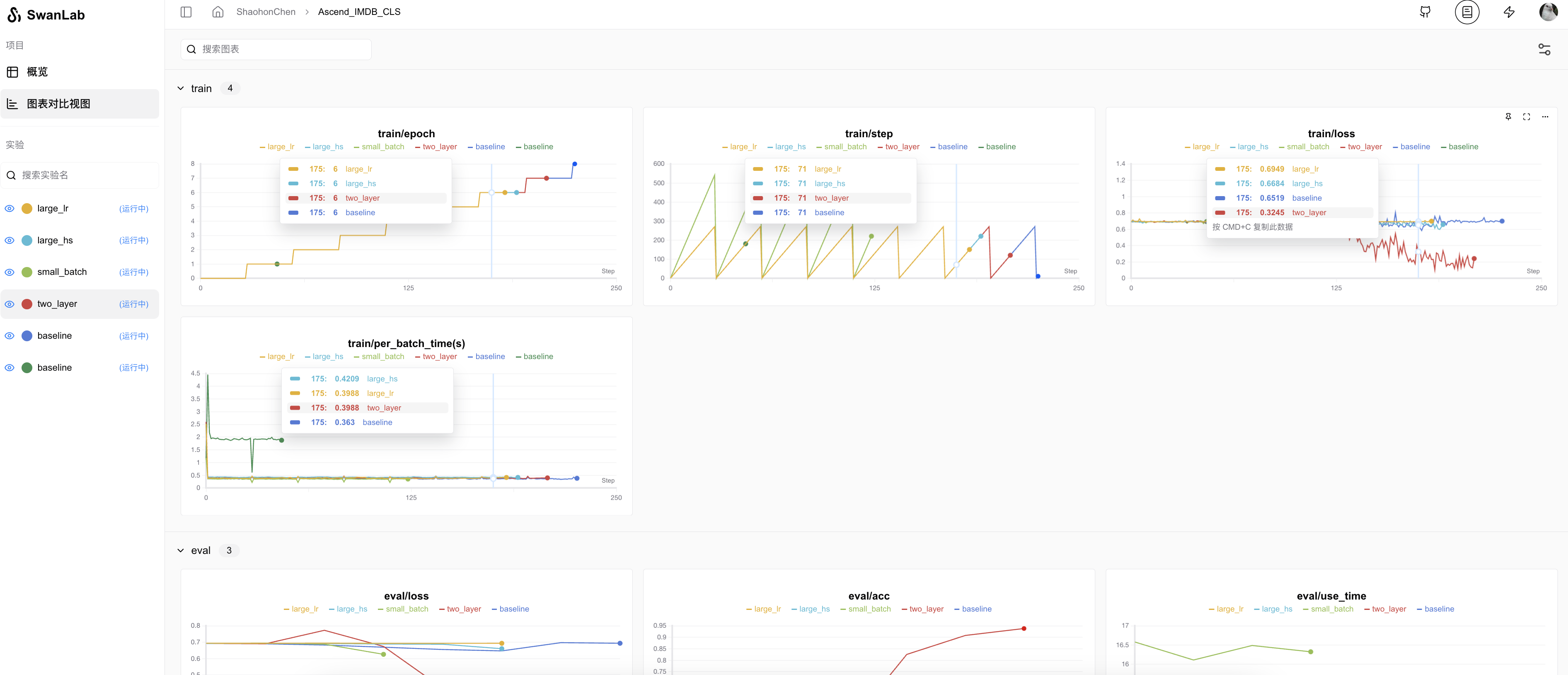
Task: Collapse the eval chart section
Action: click(181, 551)
